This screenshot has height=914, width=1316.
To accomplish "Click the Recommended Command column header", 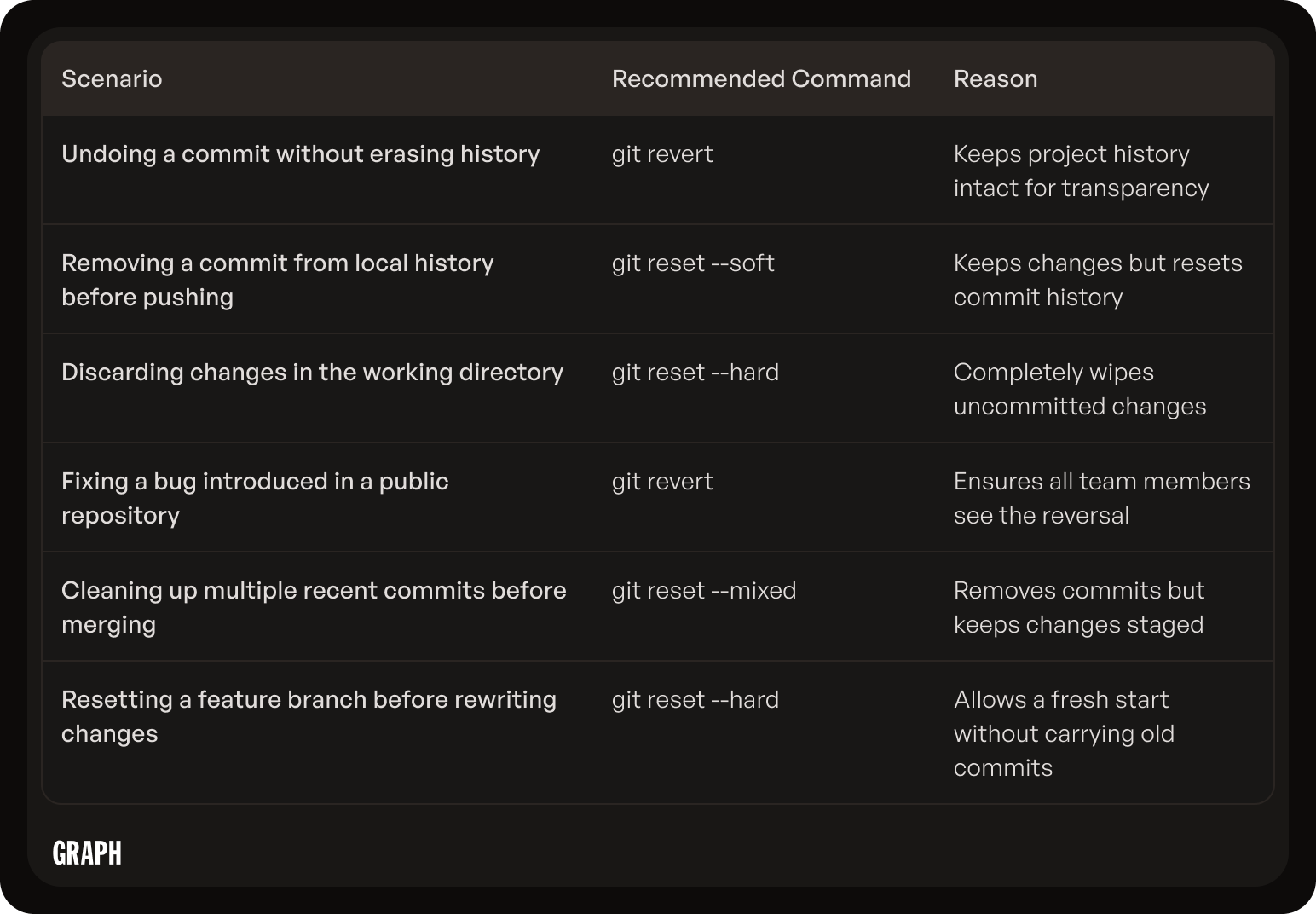I will 761,78.
